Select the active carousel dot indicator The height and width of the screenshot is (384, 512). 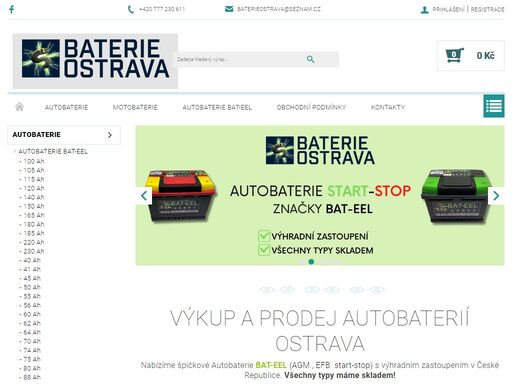[311, 262]
